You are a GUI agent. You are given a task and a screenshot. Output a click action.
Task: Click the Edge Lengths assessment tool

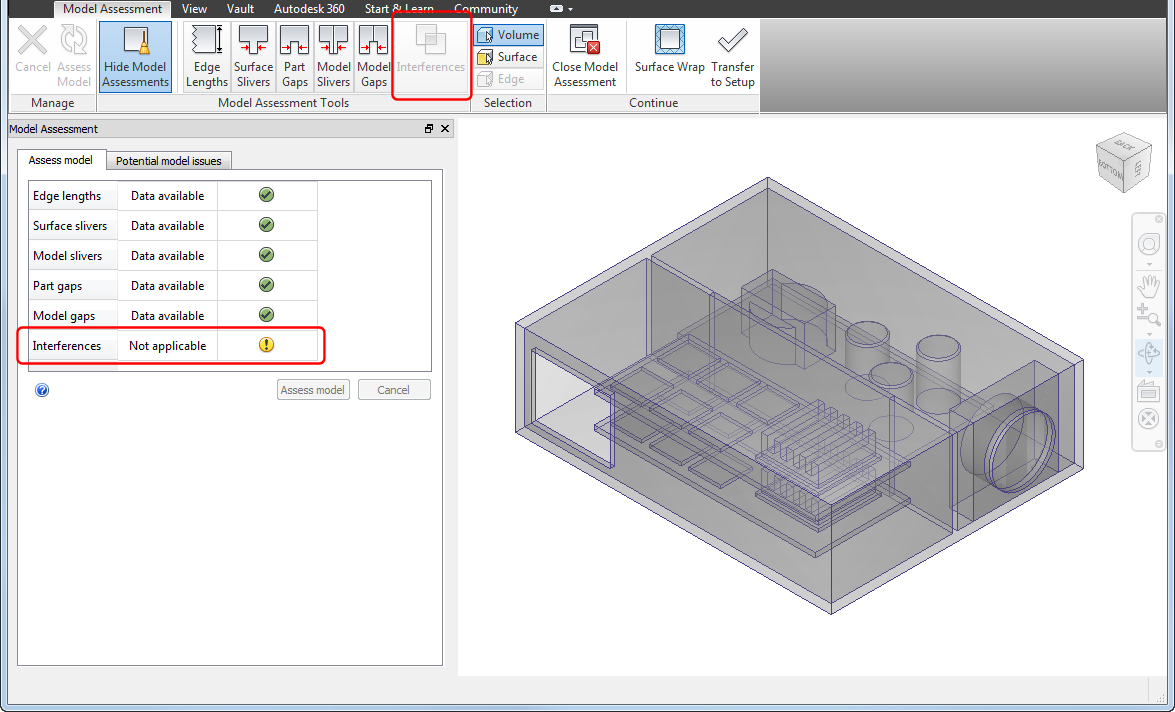[207, 57]
